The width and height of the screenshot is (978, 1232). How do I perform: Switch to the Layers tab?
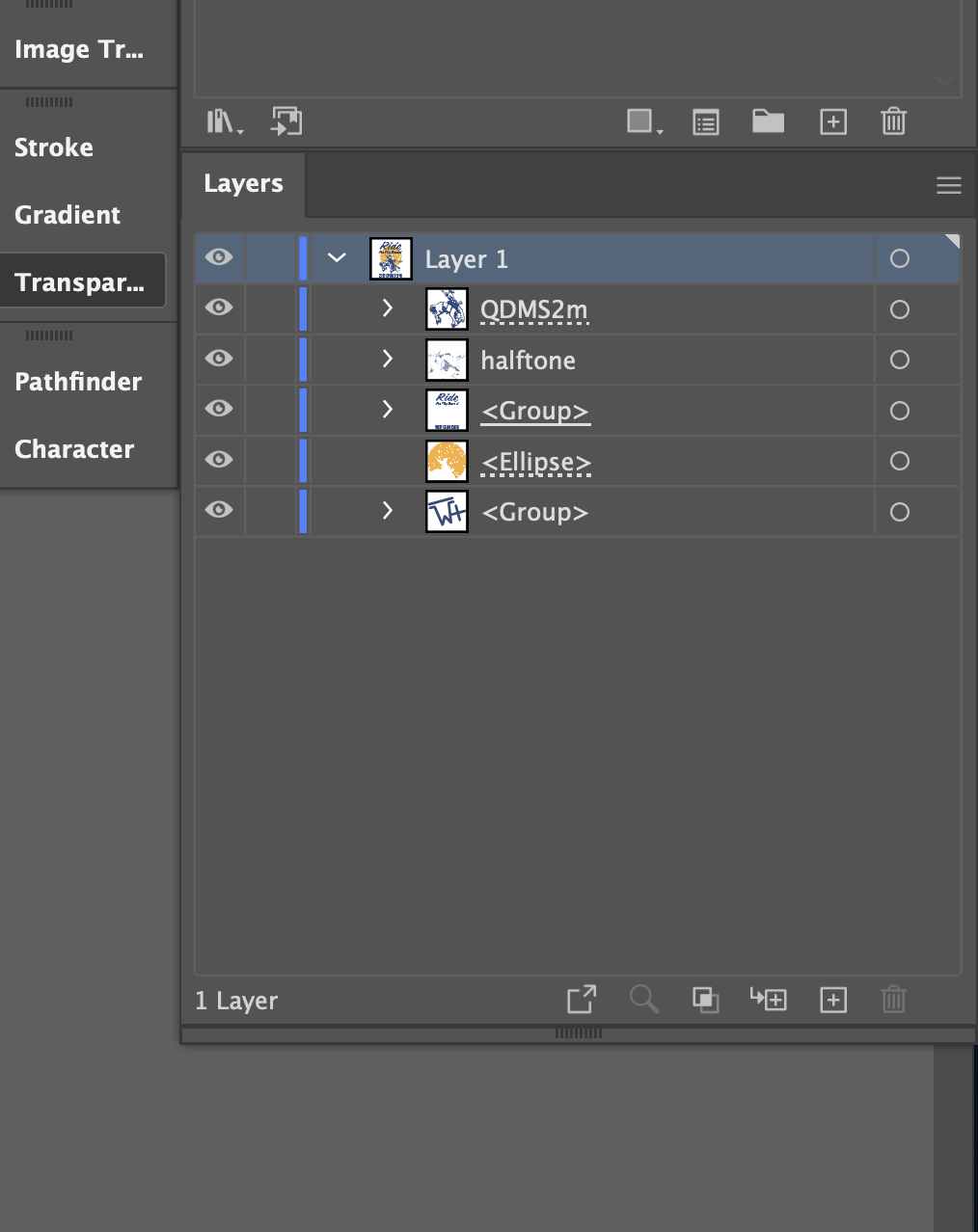point(243,184)
